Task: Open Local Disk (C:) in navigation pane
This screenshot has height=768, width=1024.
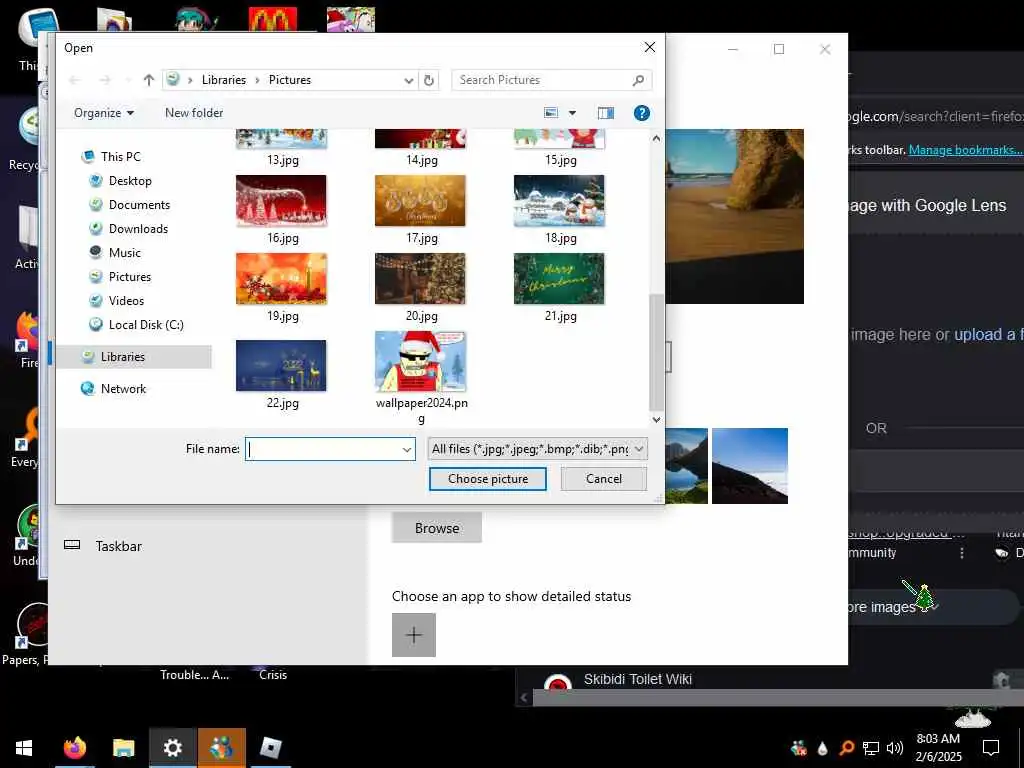Action: [x=146, y=325]
